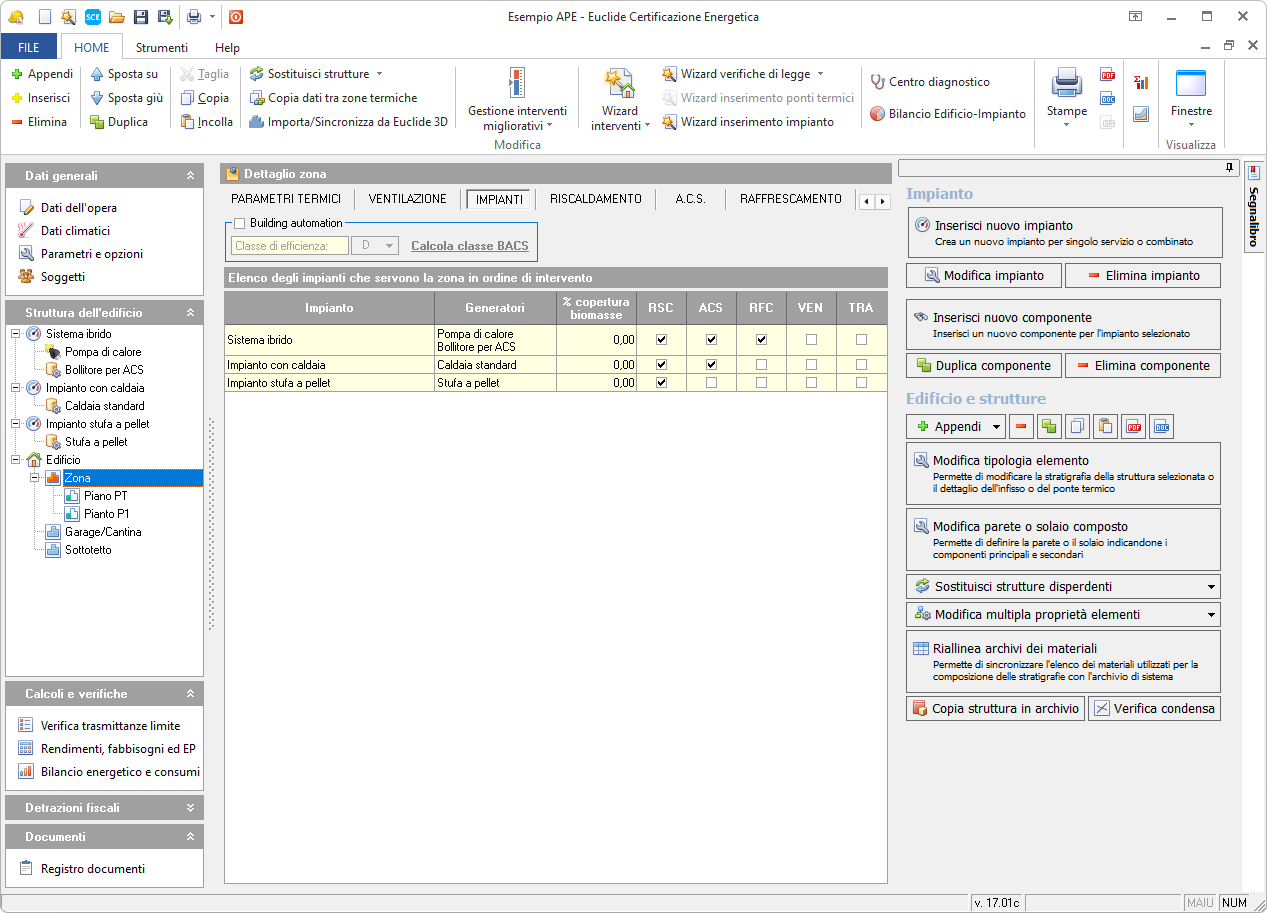Screen dimensions: 1267x913
Task: Check VEN for Impianto con caldaia
Action: point(811,365)
